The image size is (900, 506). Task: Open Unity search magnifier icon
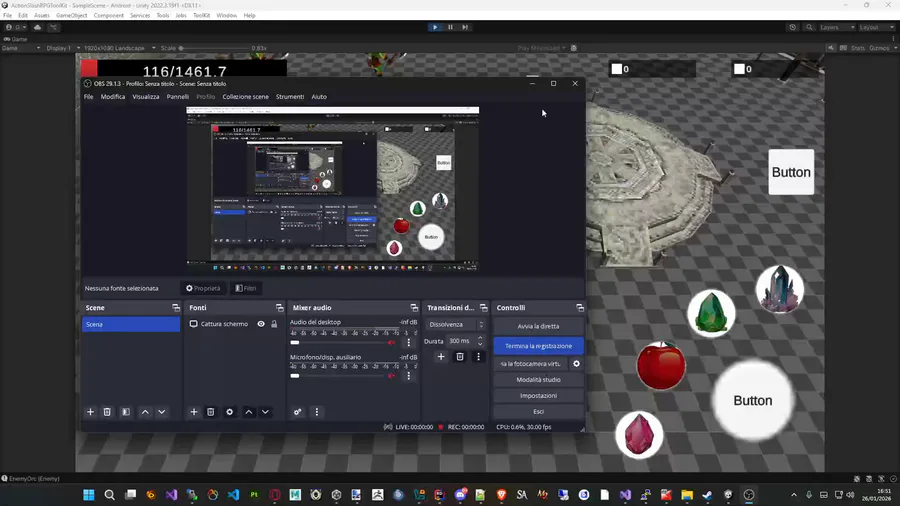(809, 27)
